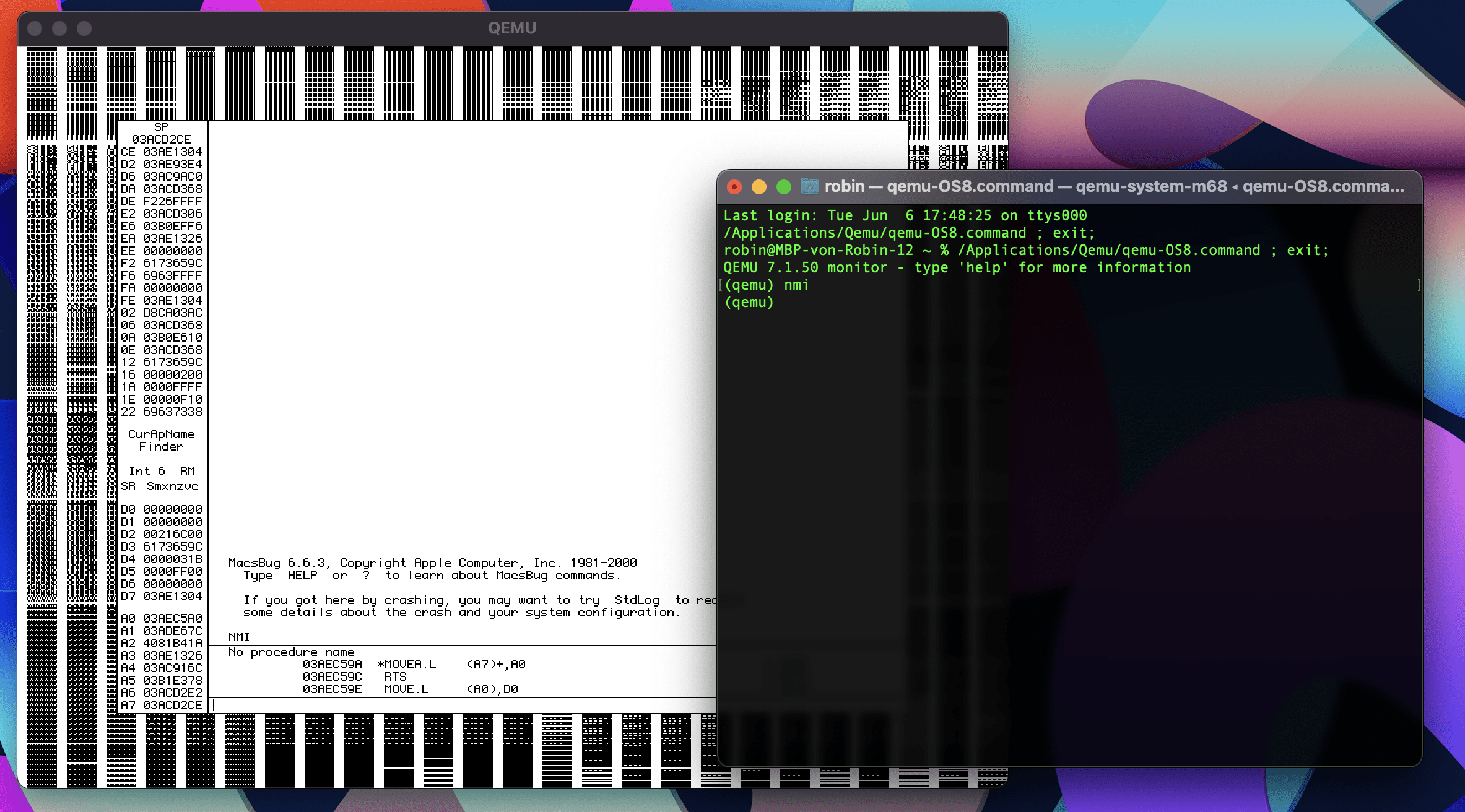Close the Terminal window with red button
The image size is (1465, 812).
click(x=734, y=187)
